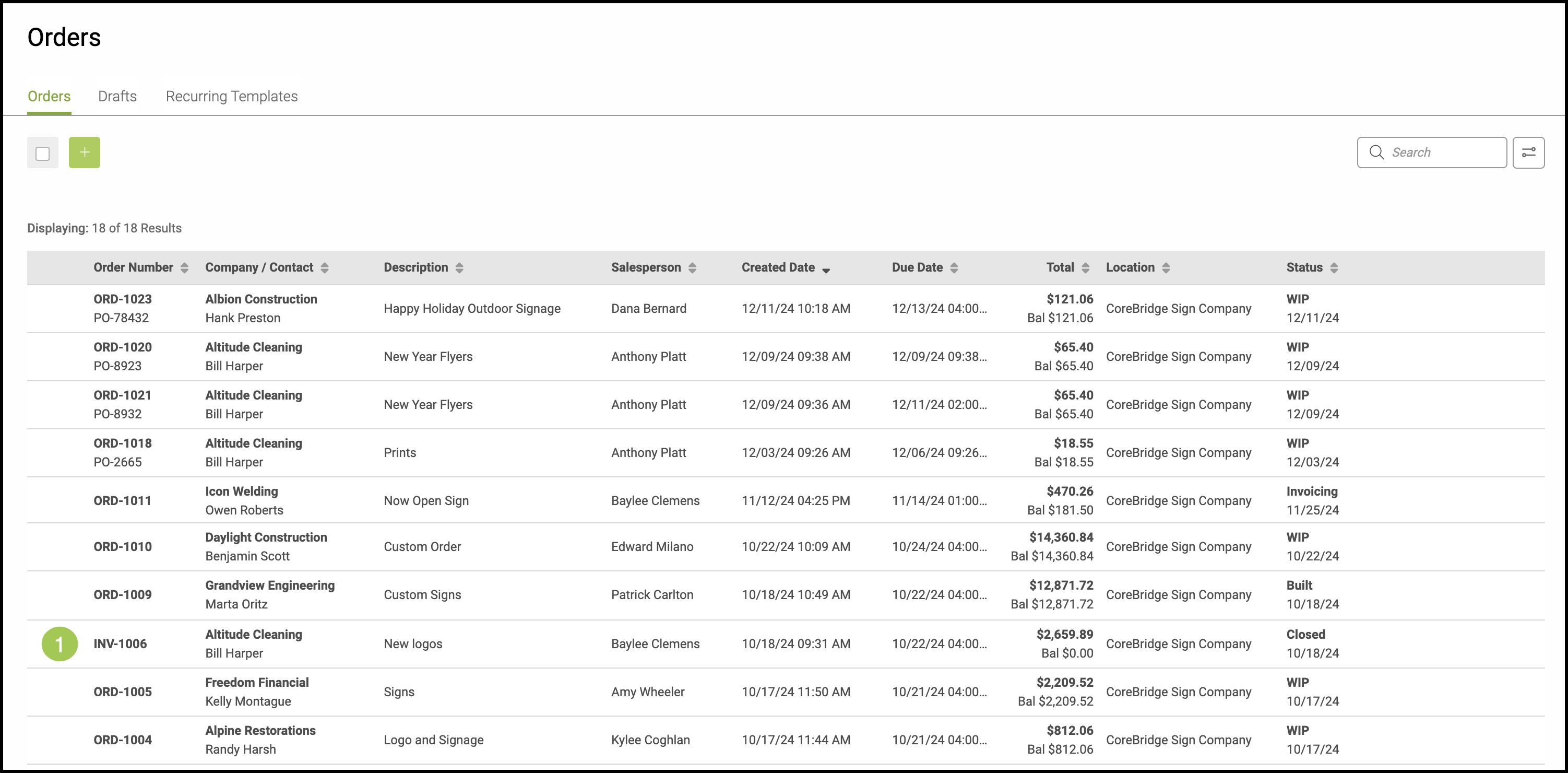Viewport: 1568px width, 773px height.
Task: Open the Recurring Templates tab
Action: tap(231, 96)
